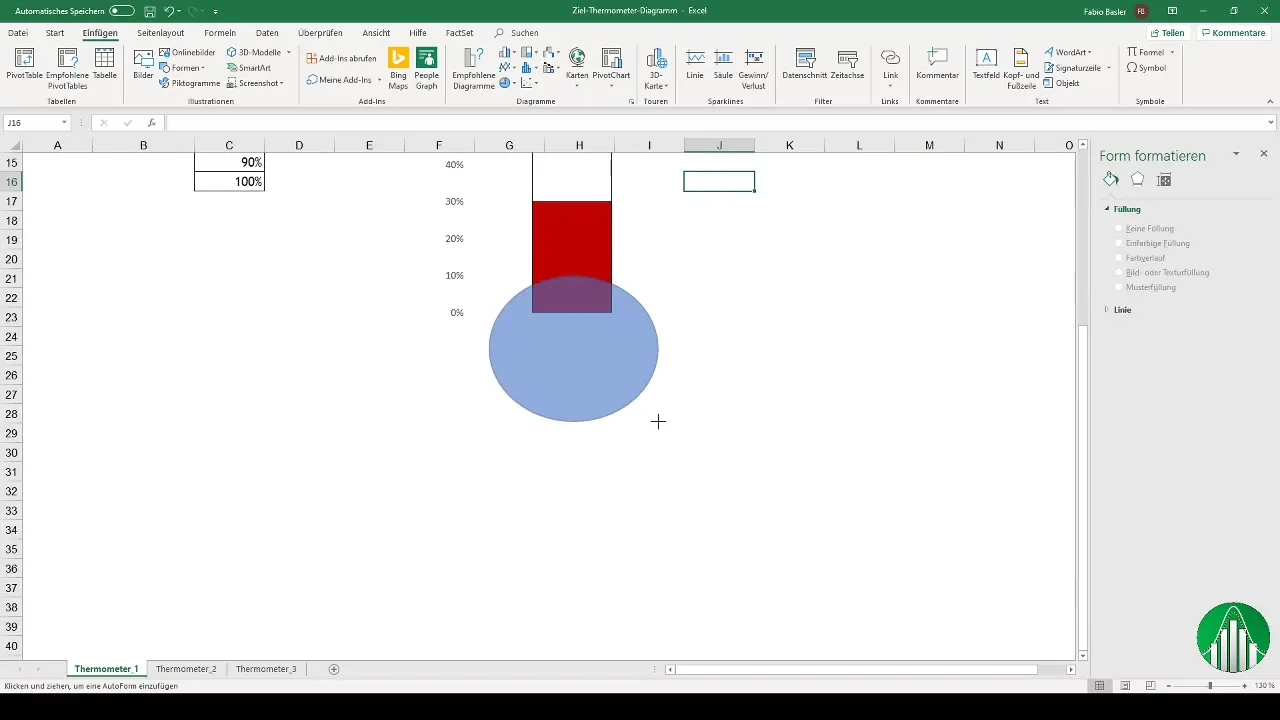
Task: Switch to normal view in status bar
Action: click(x=1099, y=685)
